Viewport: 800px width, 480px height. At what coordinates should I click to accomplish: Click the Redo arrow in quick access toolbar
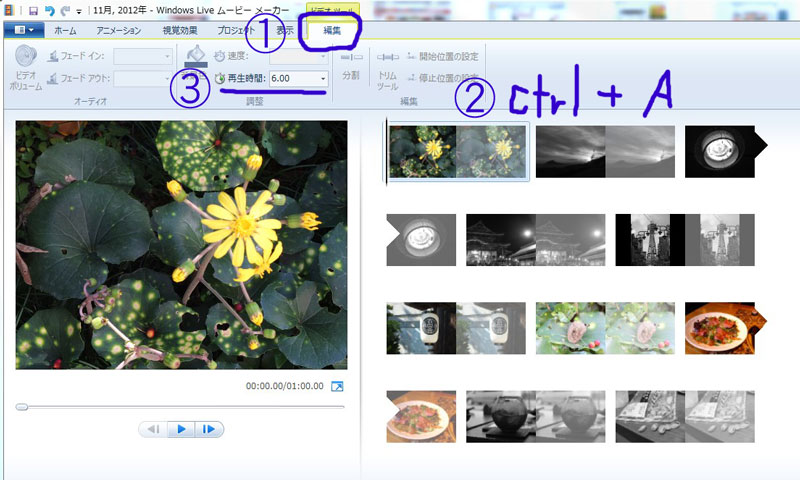[65, 9]
